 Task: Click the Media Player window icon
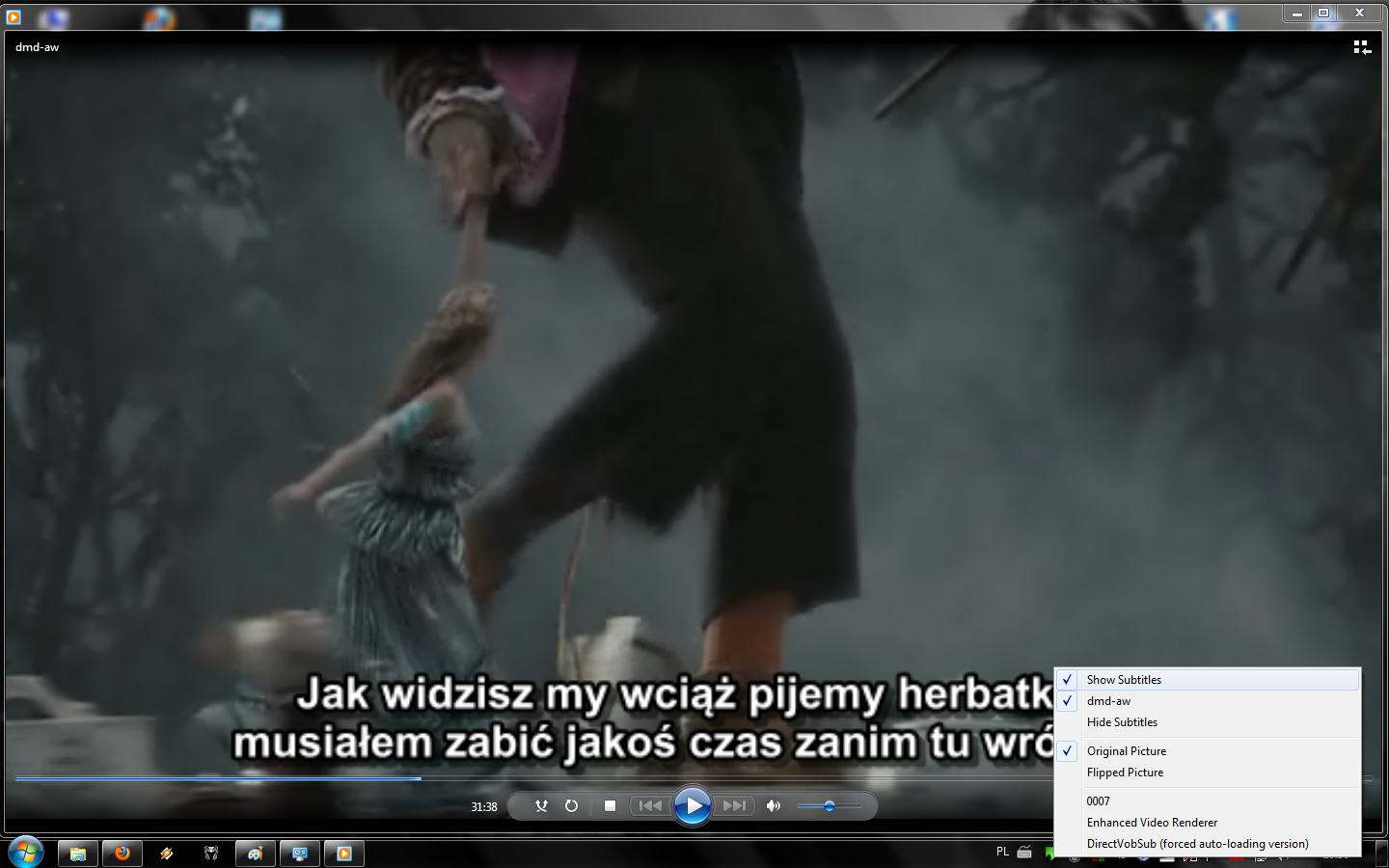tap(14, 16)
